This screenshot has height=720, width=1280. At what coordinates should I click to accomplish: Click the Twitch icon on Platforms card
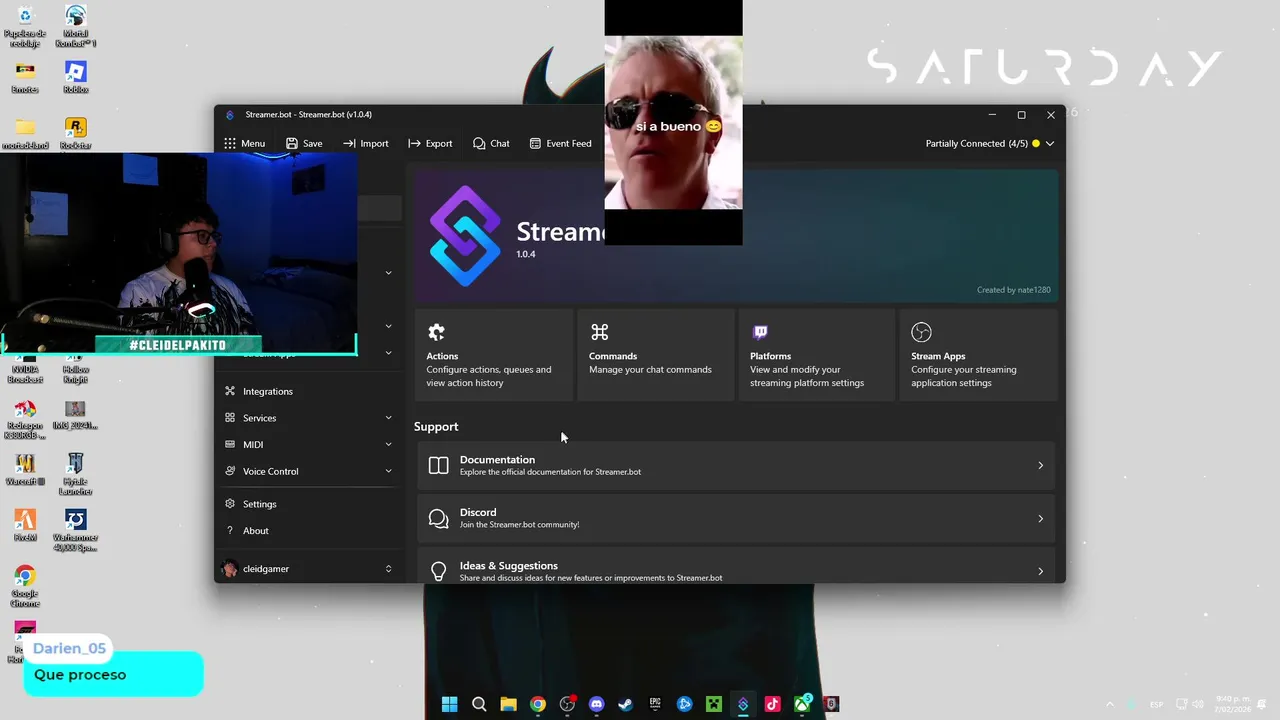760,332
